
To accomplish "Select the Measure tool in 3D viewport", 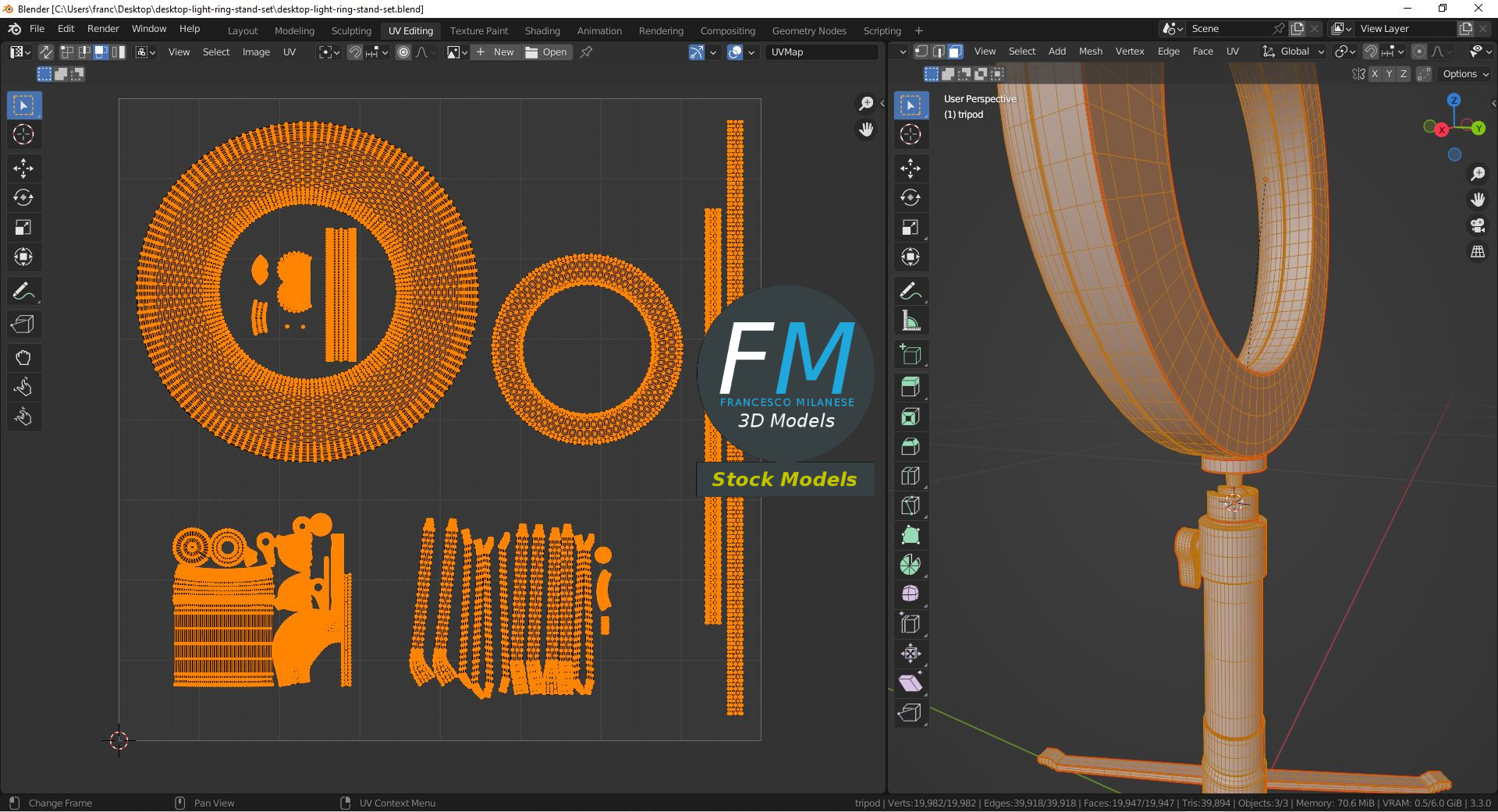I will pyautogui.click(x=911, y=321).
